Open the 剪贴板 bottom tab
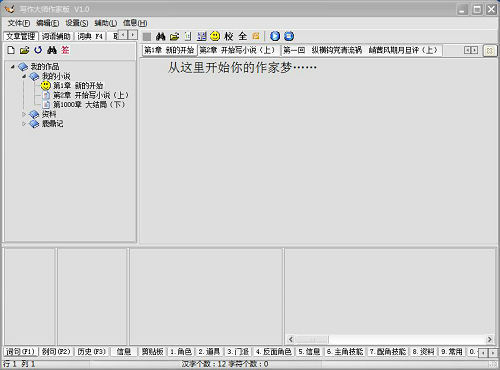 tap(152, 352)
